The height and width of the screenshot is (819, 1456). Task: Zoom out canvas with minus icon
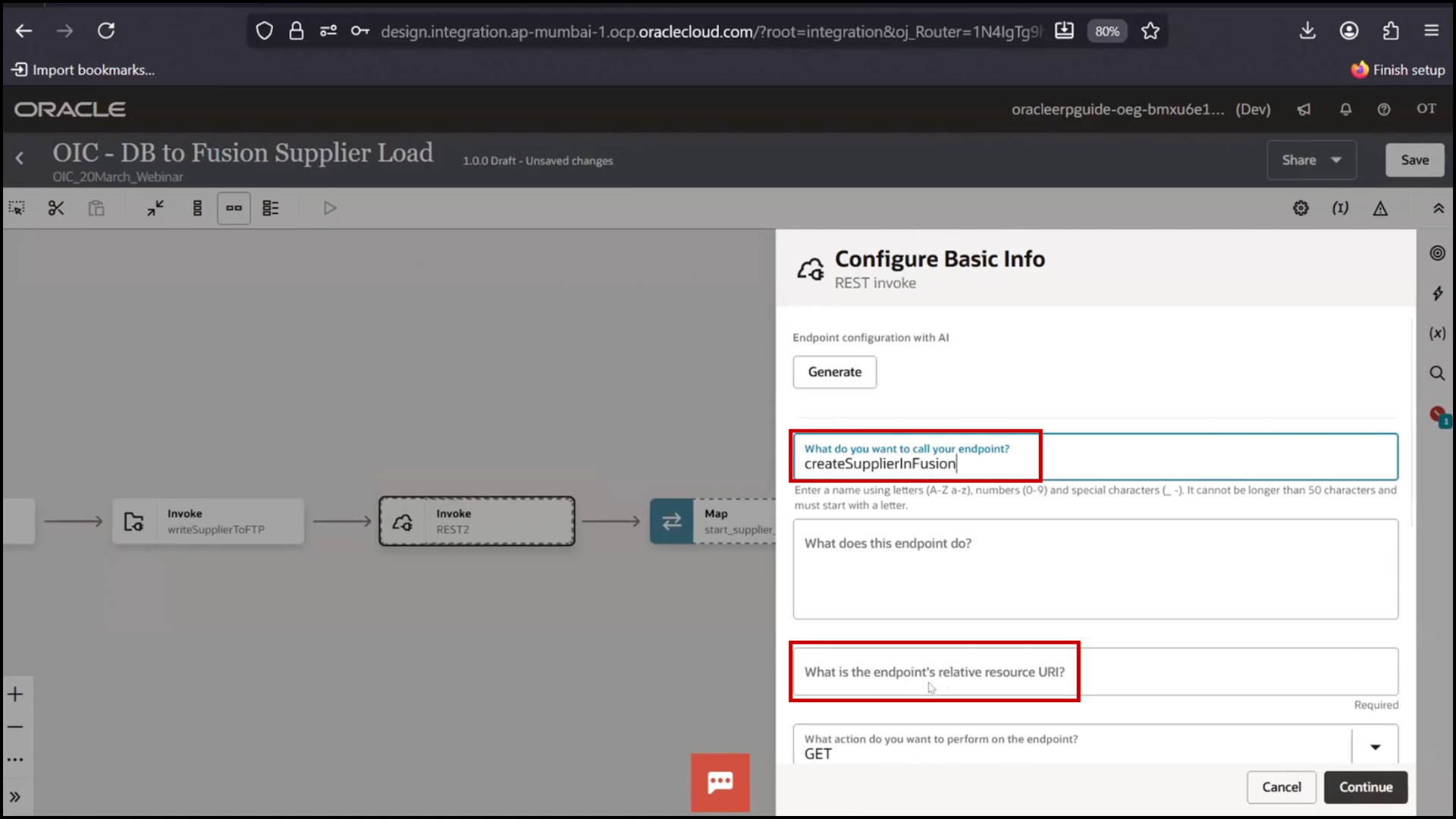[15, 726]
